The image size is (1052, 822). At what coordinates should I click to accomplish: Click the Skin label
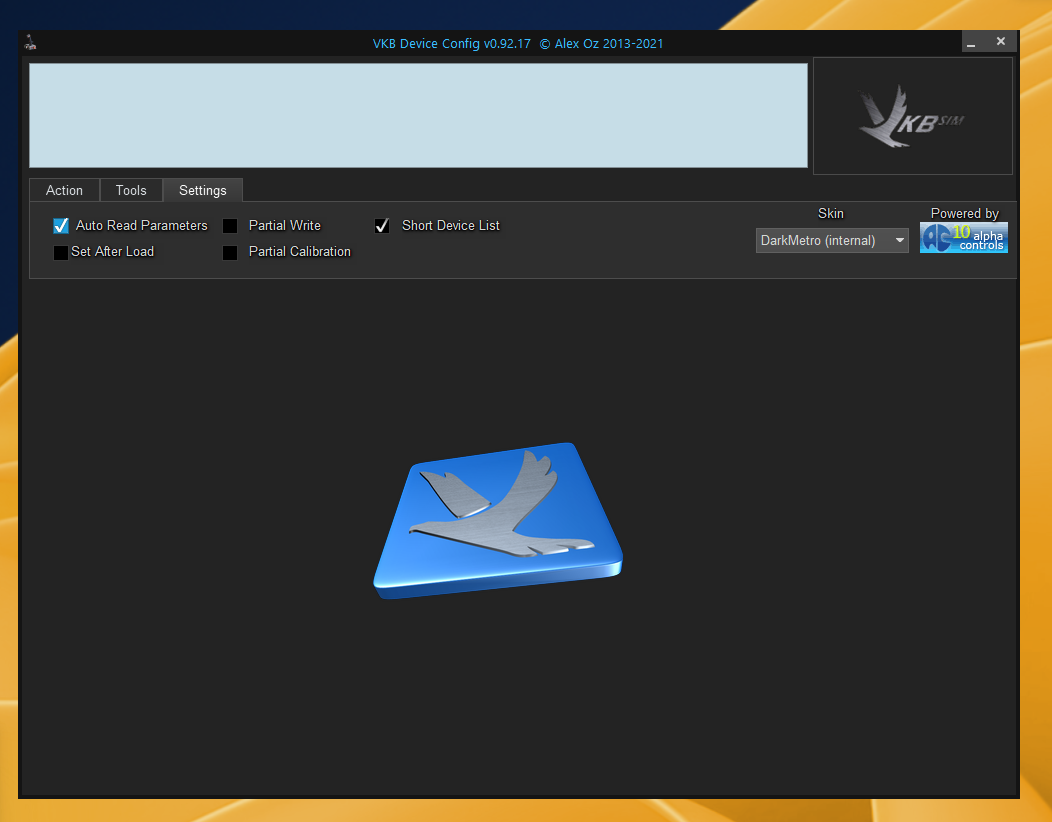[831, 213]
